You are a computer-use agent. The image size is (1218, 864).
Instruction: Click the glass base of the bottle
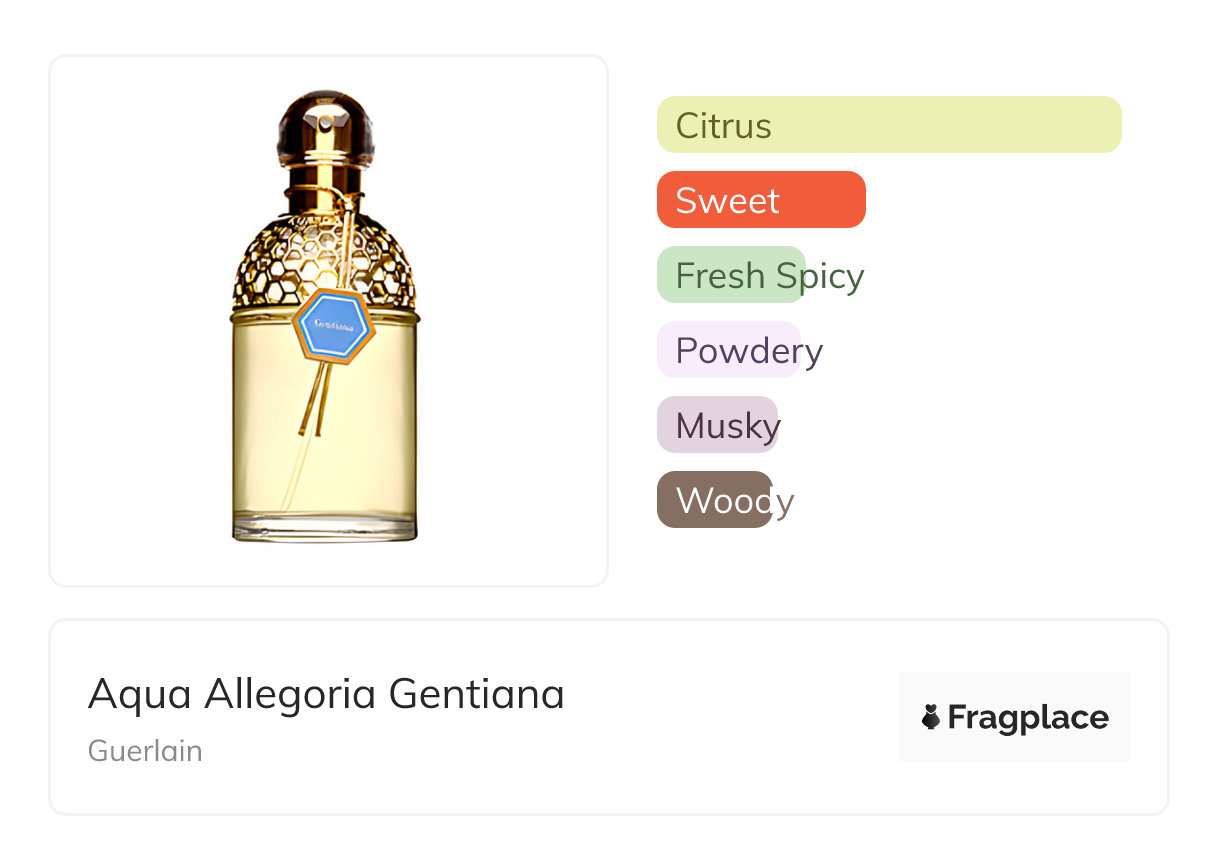click(324, 527)
